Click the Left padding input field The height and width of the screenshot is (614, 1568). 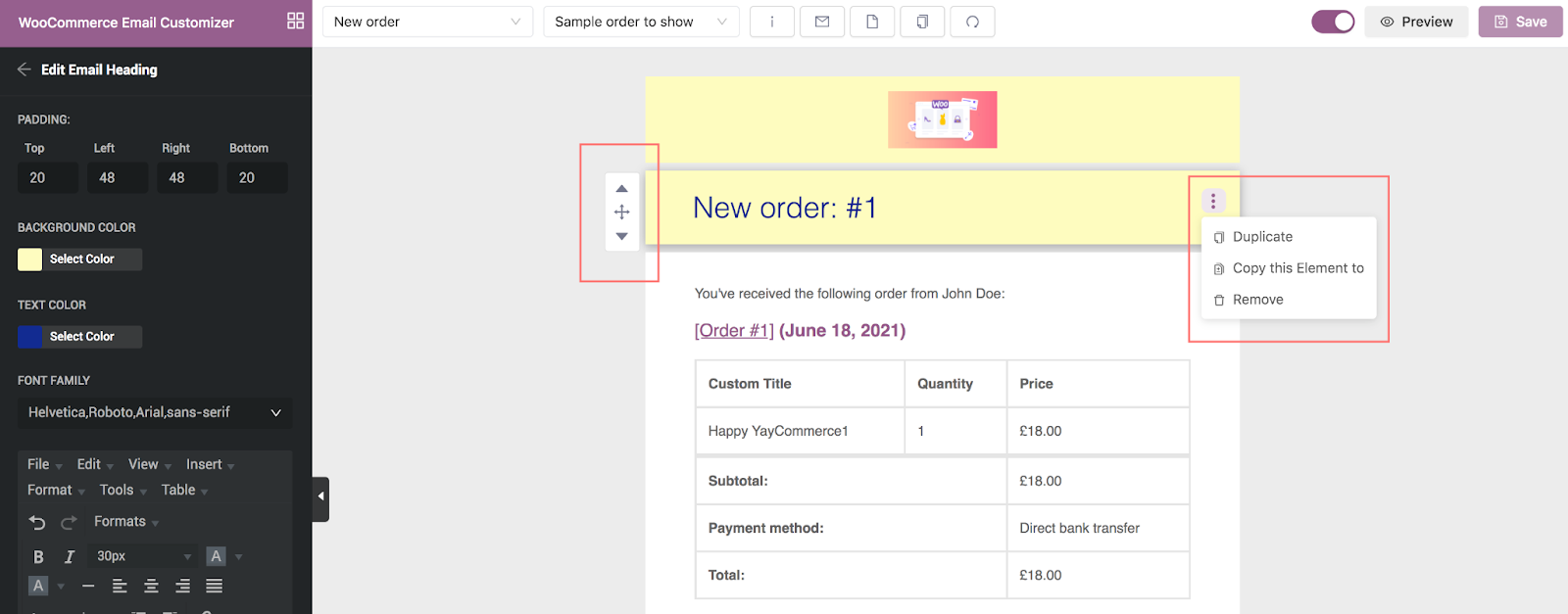(x=118, y=177)
